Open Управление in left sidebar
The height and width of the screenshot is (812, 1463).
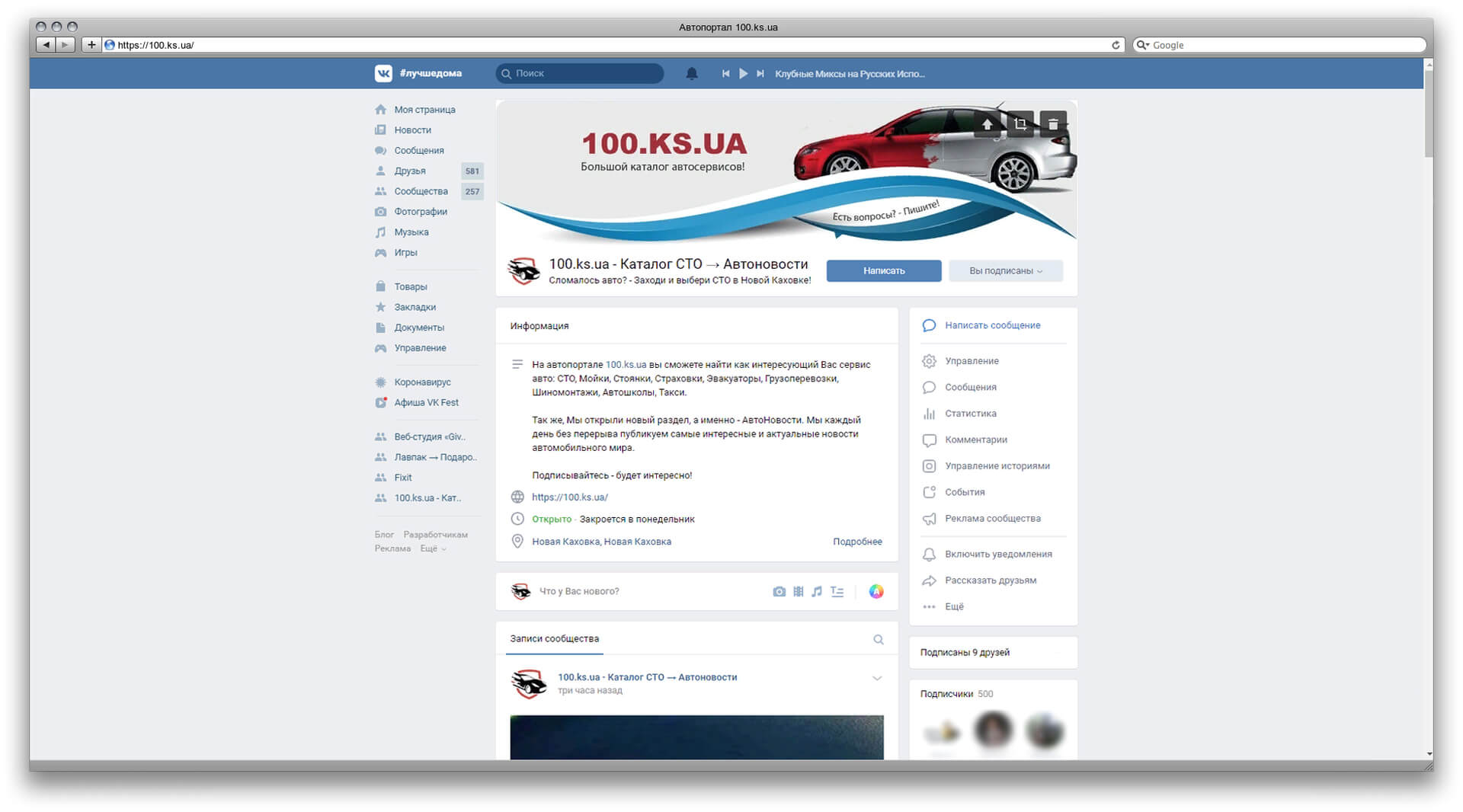(420, 348)
